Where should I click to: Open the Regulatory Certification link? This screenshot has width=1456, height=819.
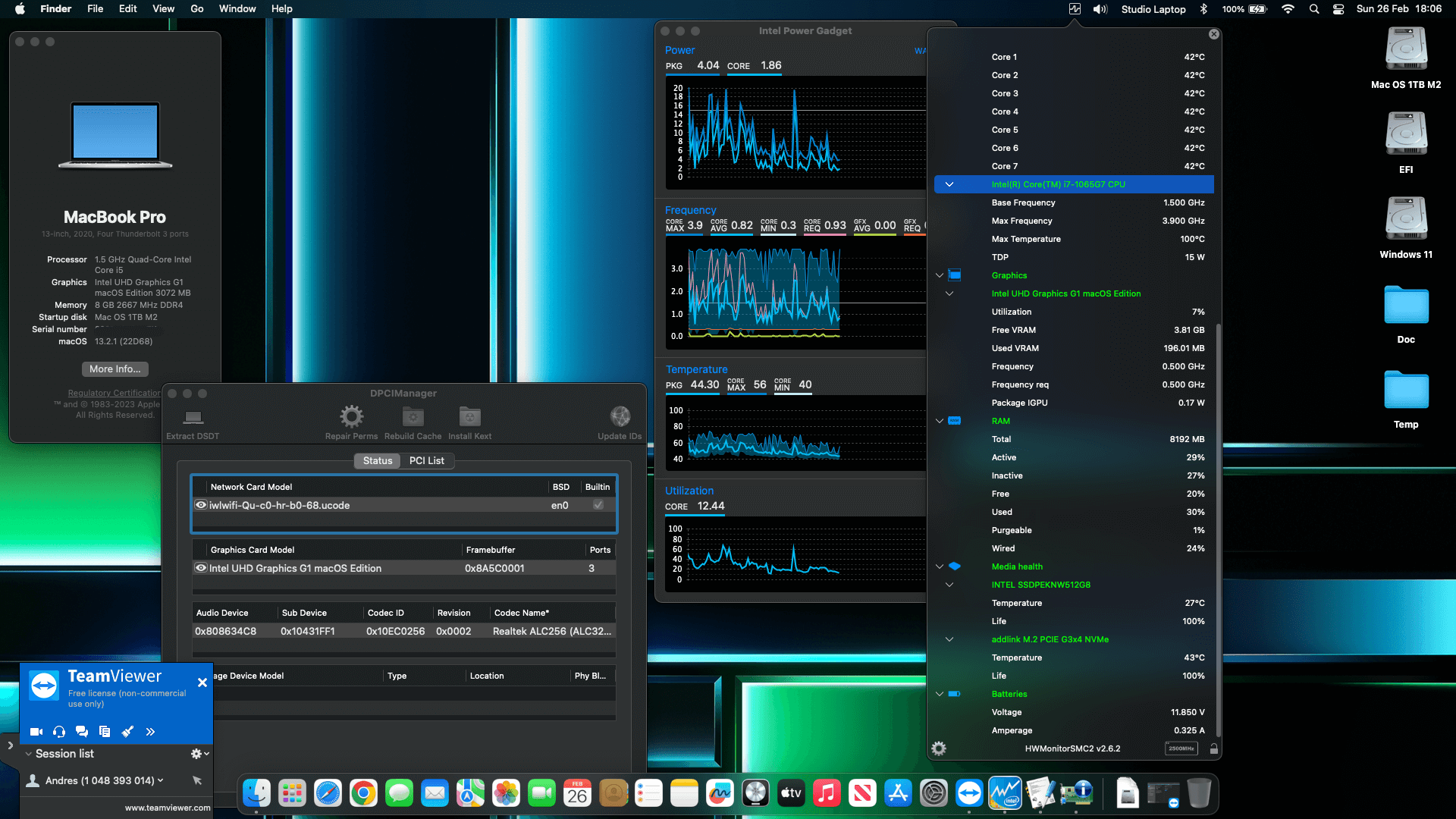[115, 393]
